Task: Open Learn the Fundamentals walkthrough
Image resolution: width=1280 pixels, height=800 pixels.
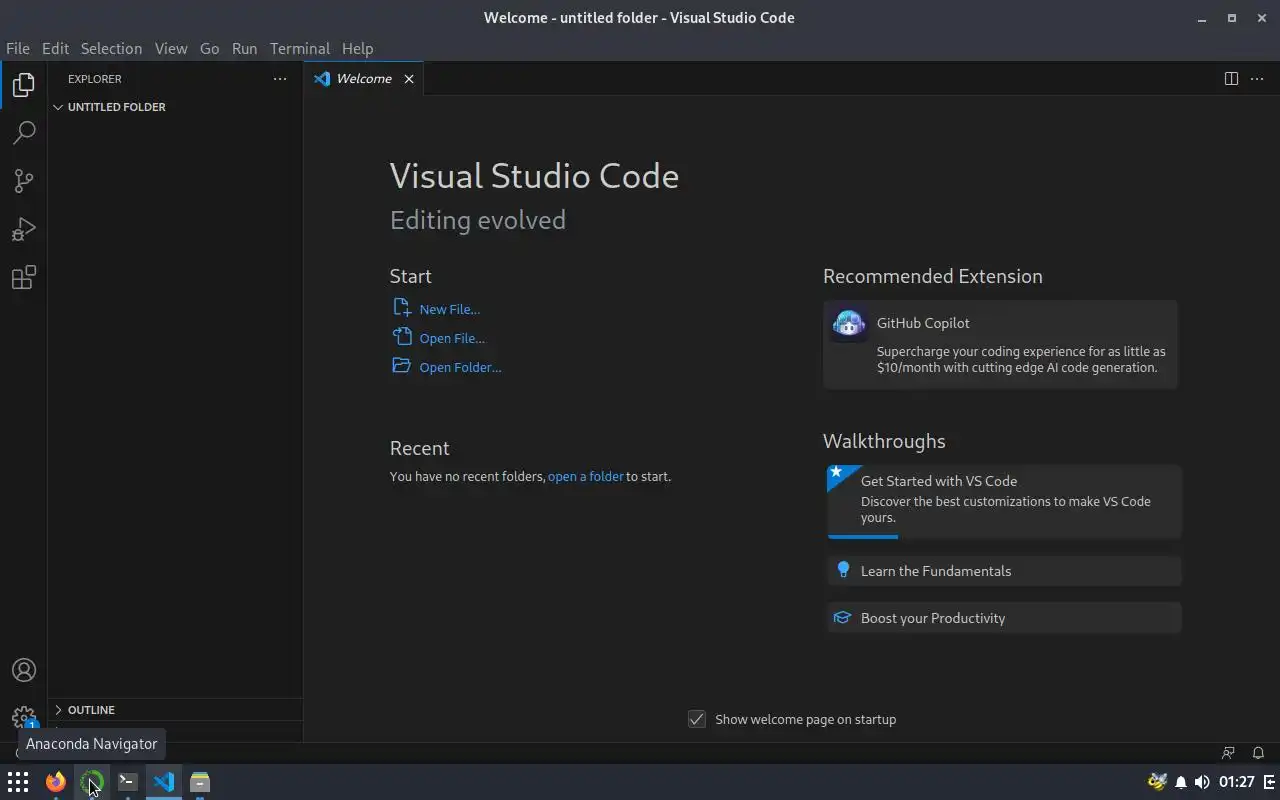Action: [1005, 571]
